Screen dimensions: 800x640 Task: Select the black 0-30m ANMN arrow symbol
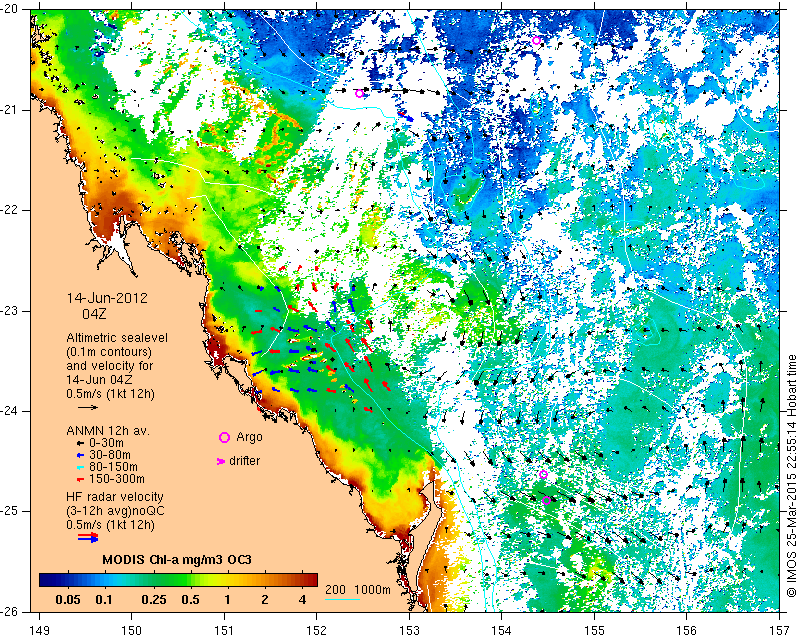(80, 443)
